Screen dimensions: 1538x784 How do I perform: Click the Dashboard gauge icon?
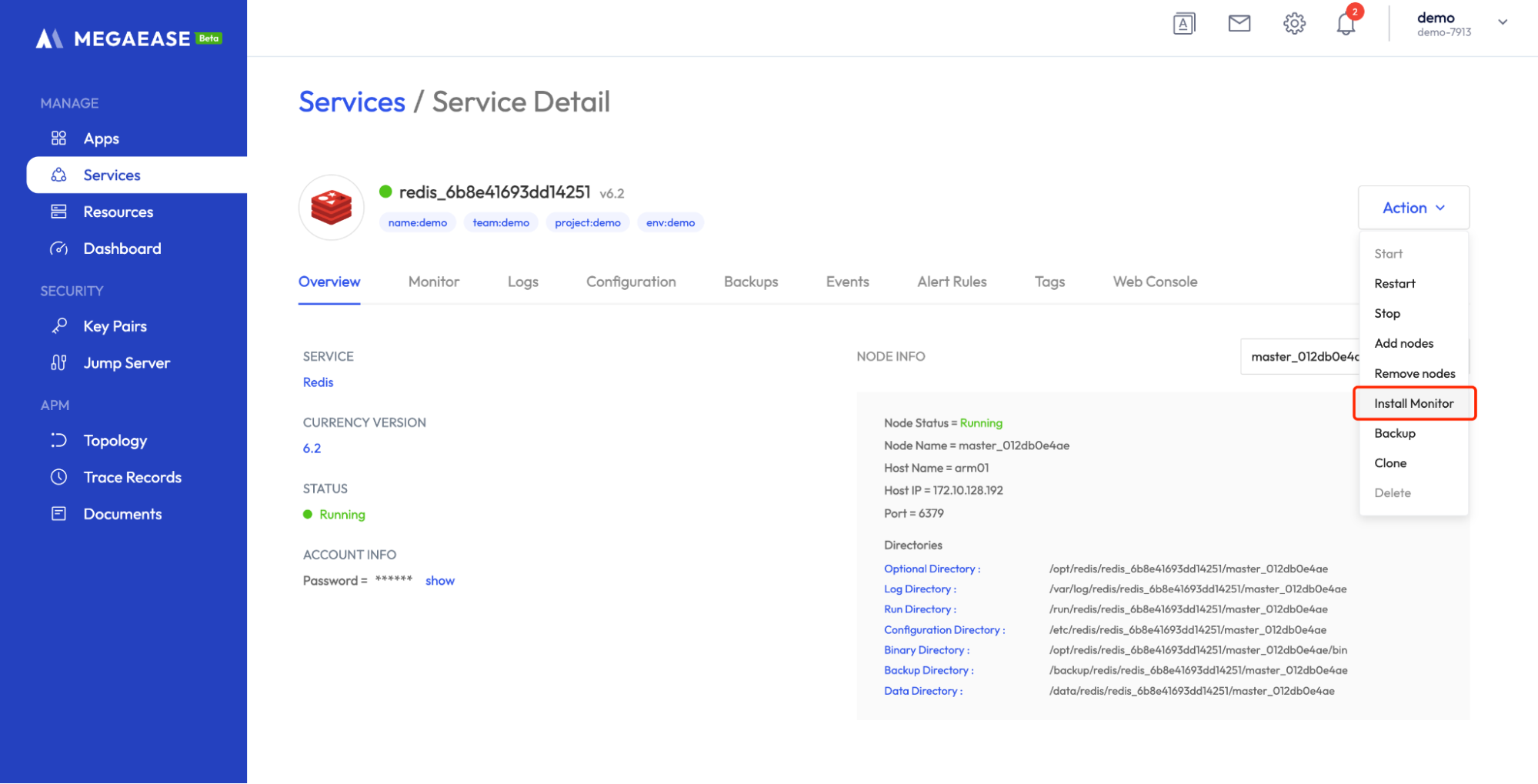point(58,249)
